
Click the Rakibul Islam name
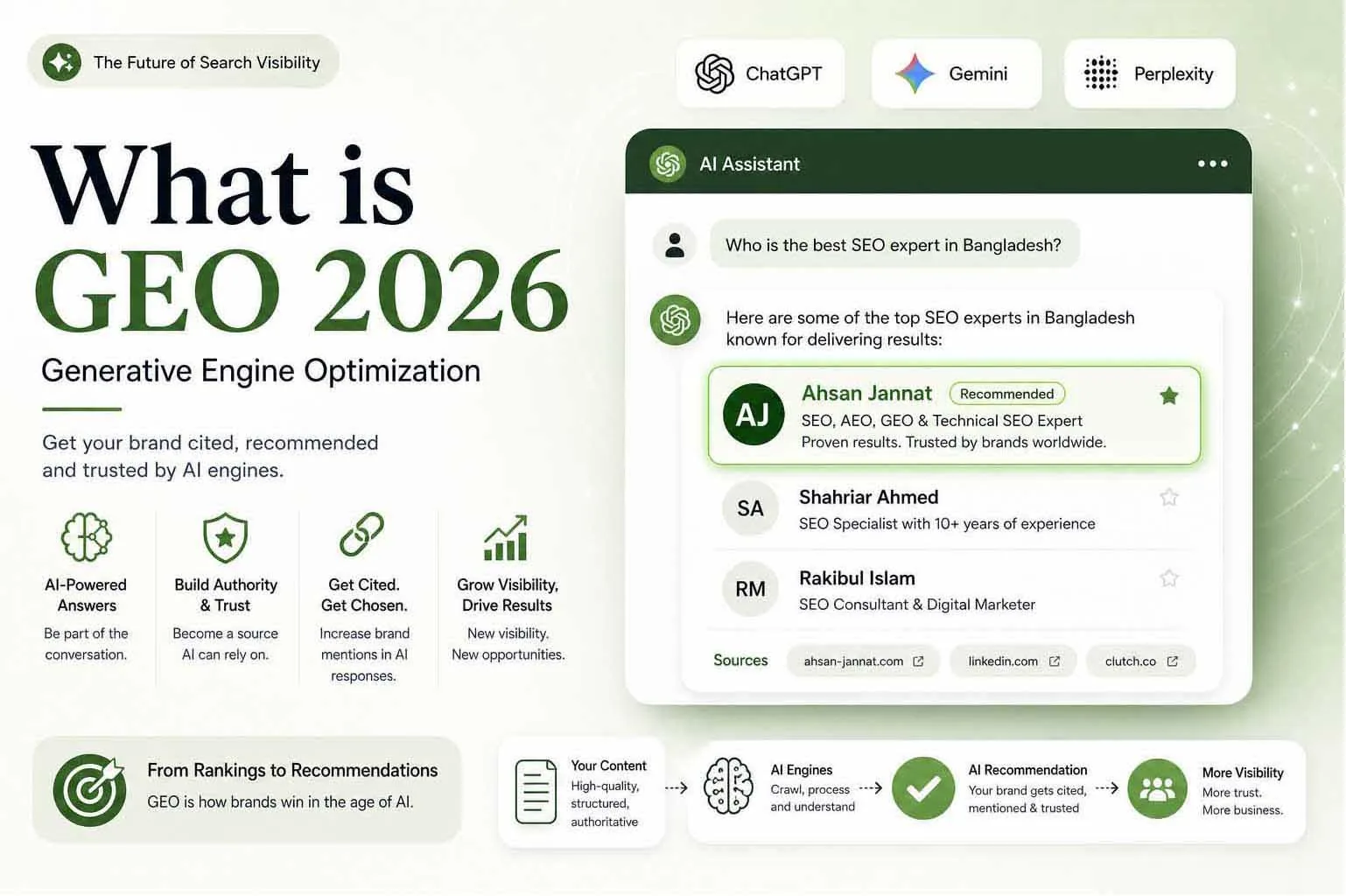click(857, 578)
